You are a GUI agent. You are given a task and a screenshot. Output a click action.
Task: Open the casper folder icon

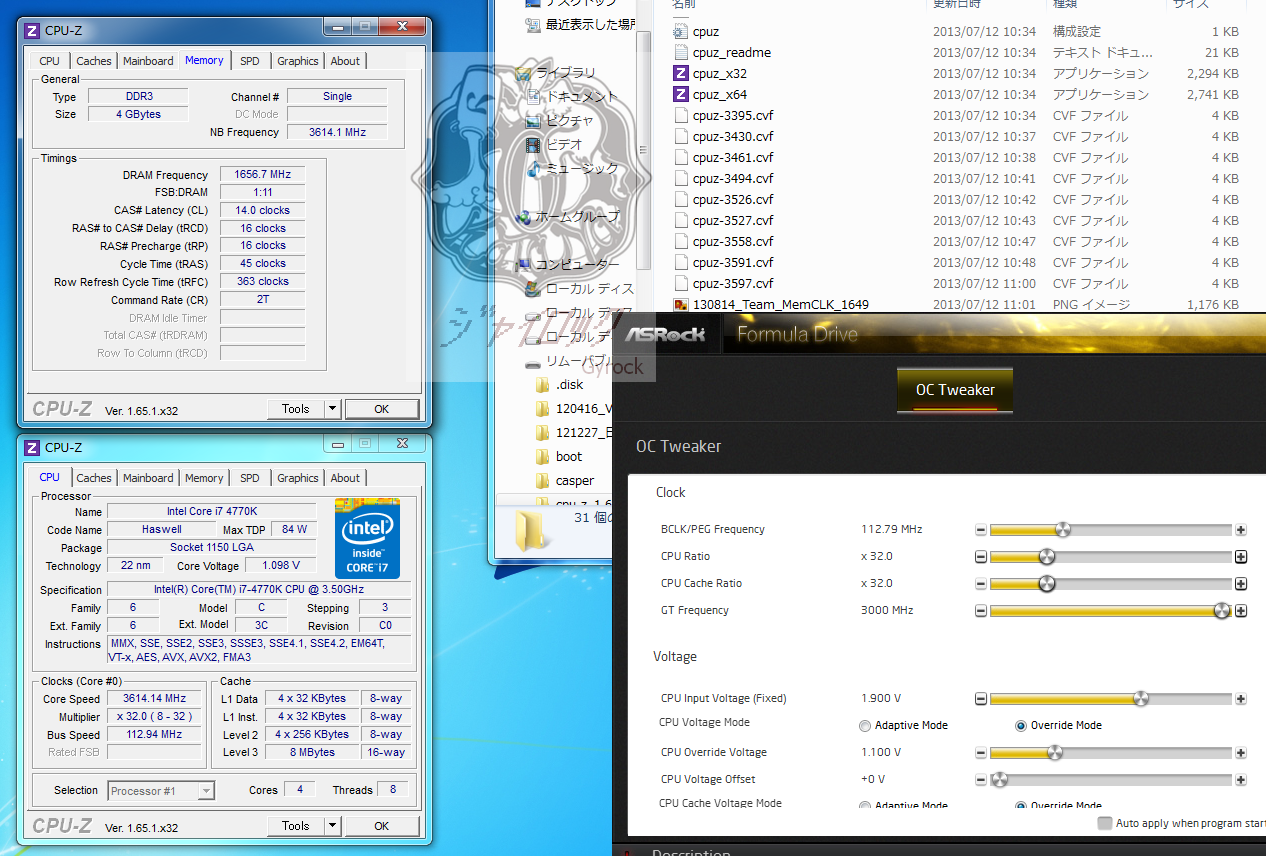(543, 480)
